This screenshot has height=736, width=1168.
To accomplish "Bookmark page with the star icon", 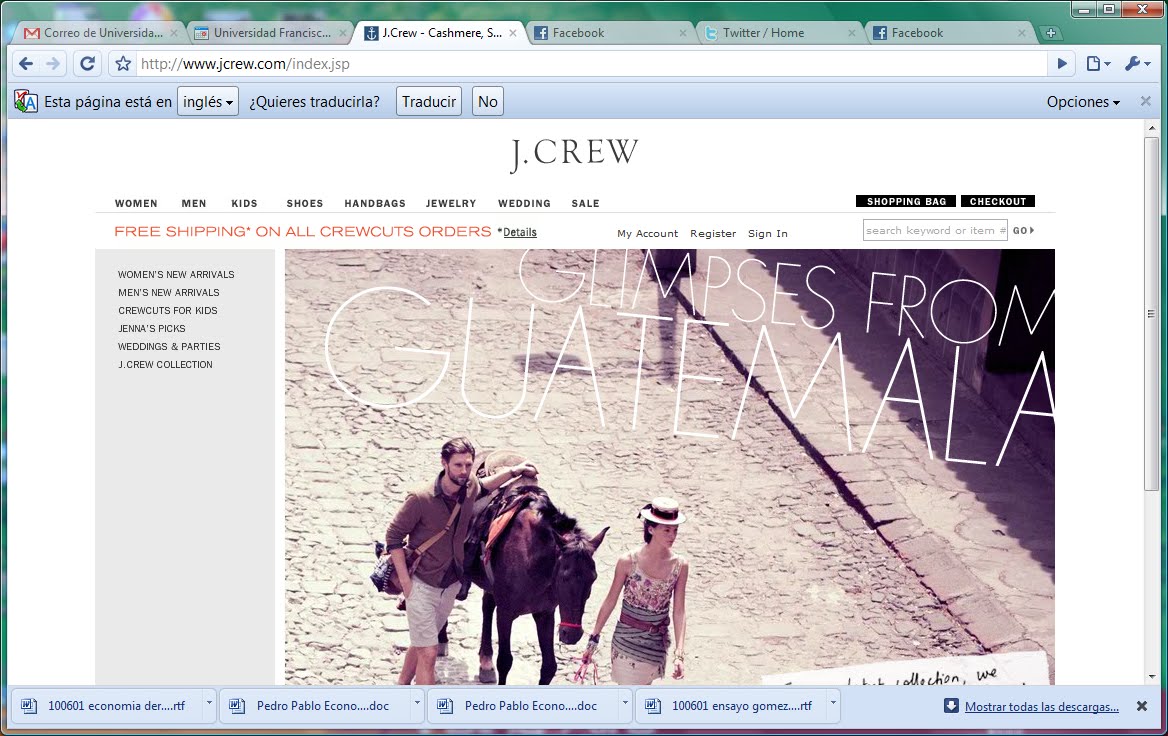I will [123, 64].
